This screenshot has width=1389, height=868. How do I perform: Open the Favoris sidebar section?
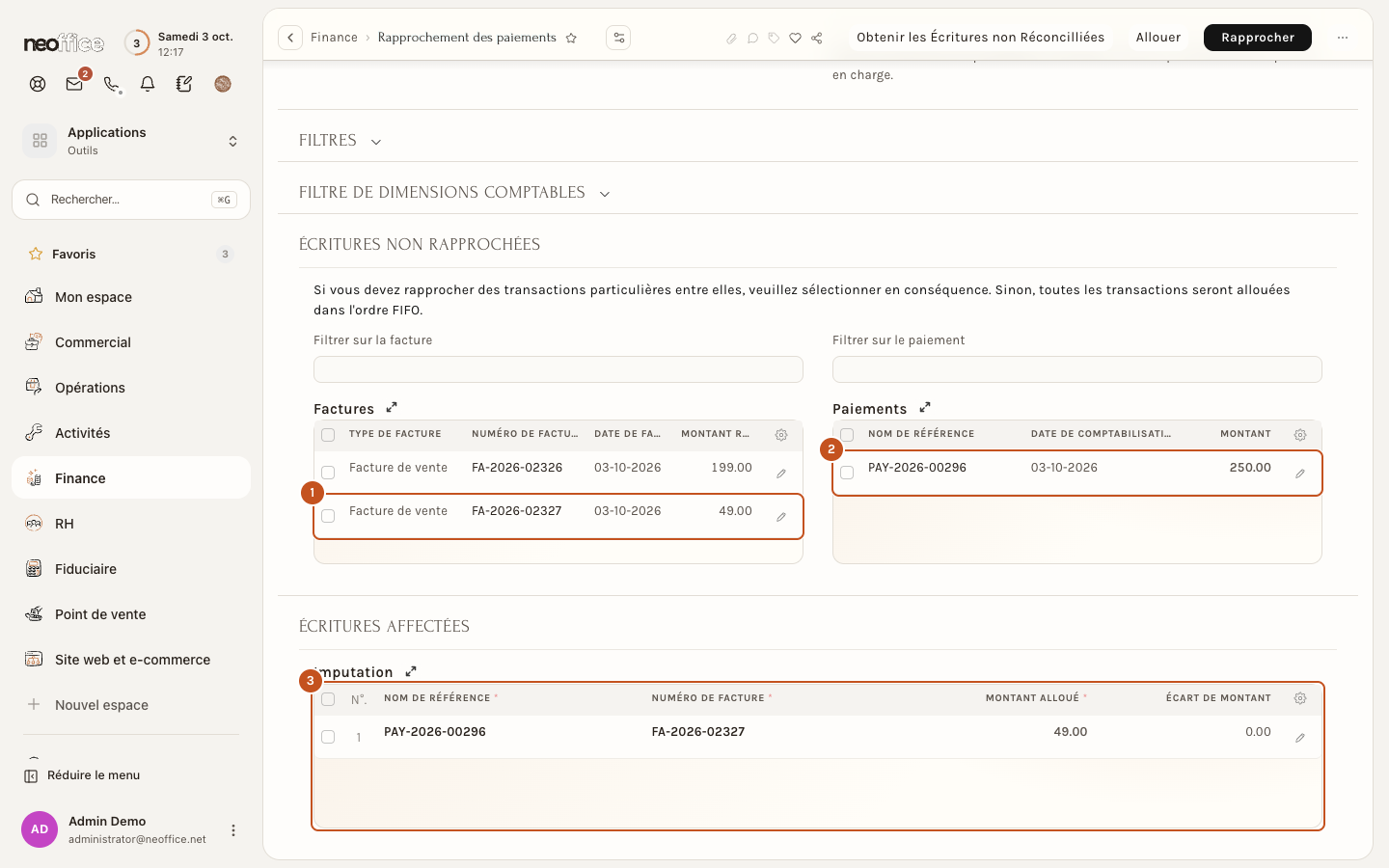pos(131,255)
